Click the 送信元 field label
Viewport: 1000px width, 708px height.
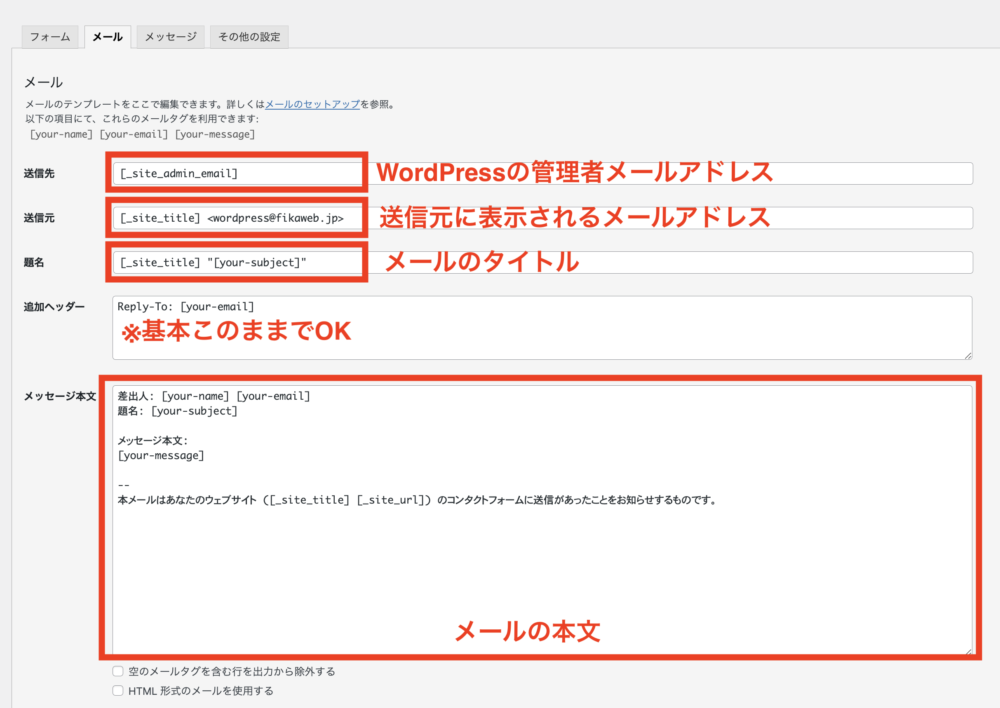click(39, 218)
